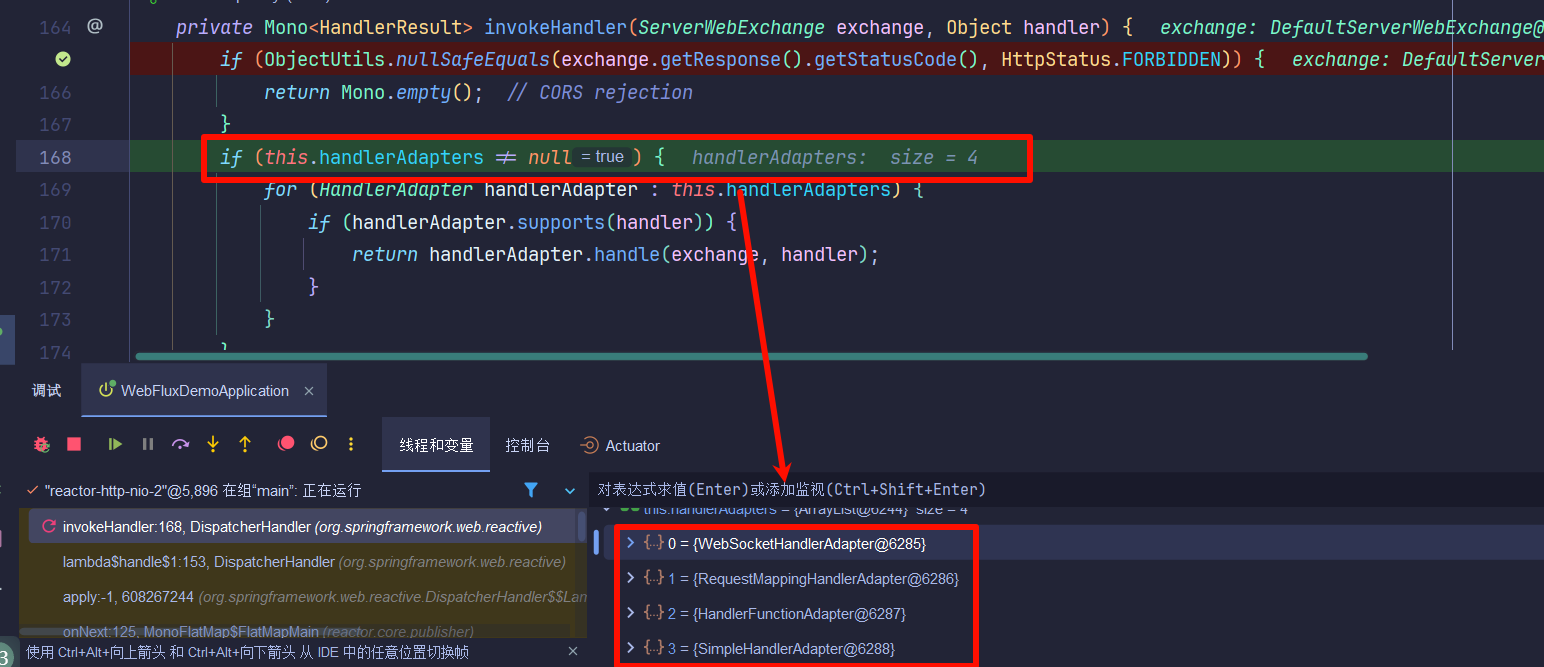Click 'handlerAdapters: size = 4' inline hint
The image size is (1544, 667).
835,157
